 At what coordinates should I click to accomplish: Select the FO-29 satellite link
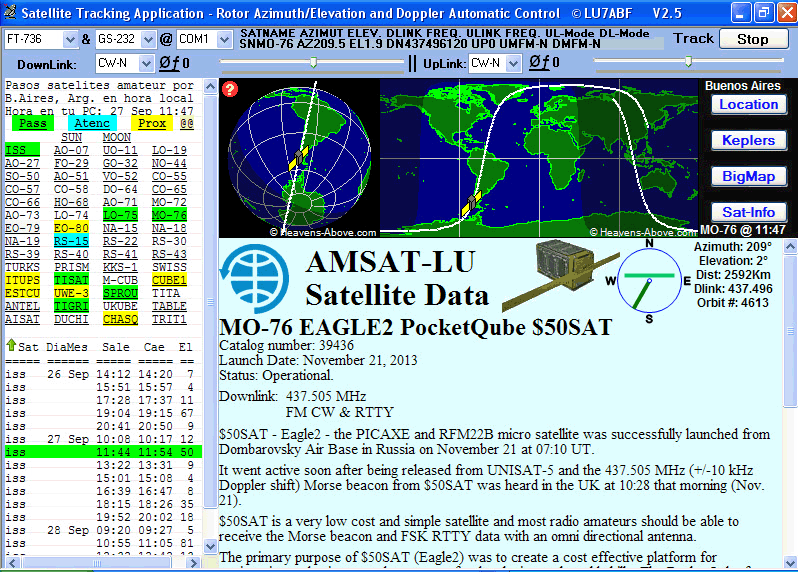(x=71, y=163)
